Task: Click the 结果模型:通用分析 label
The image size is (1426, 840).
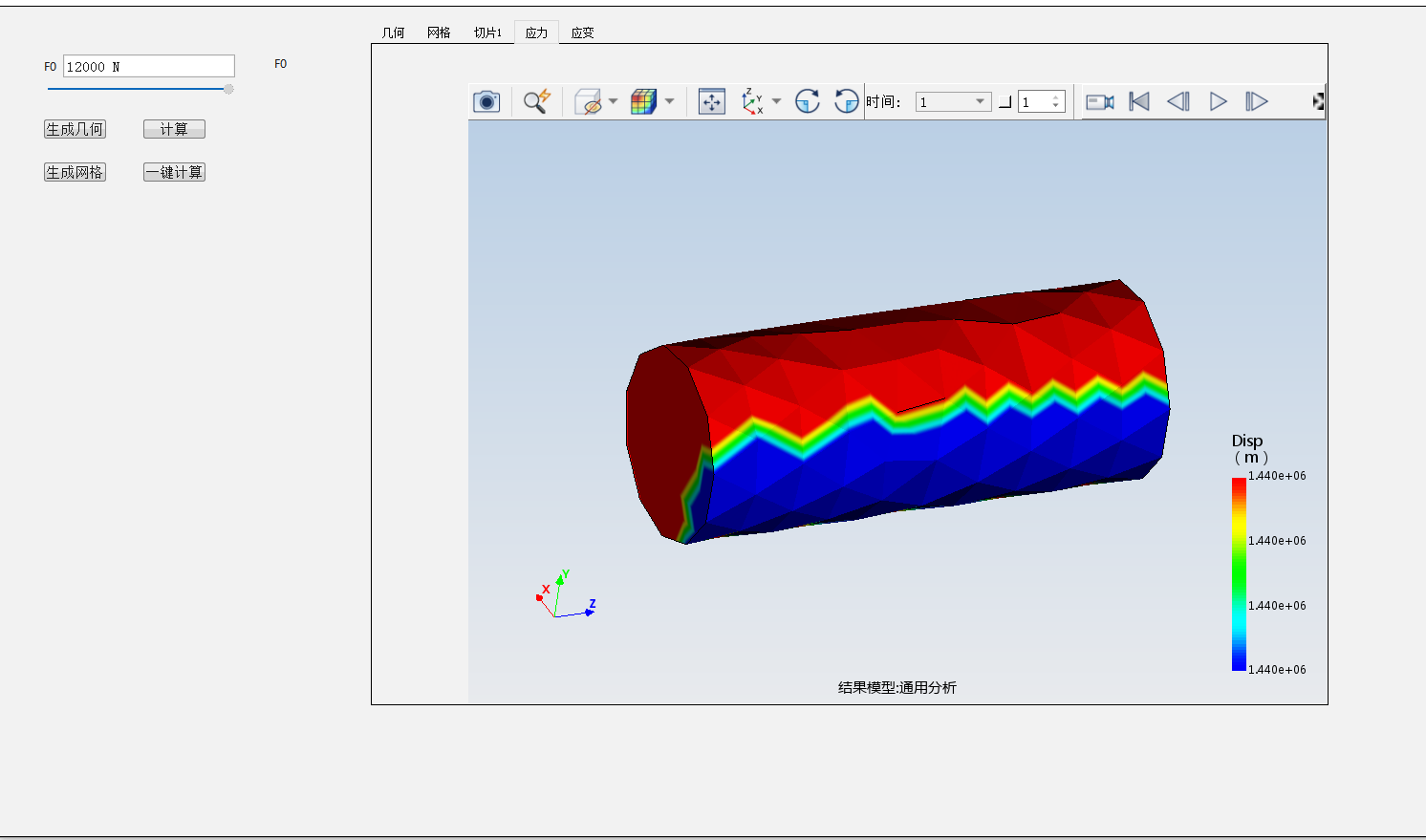Action: 897,687
